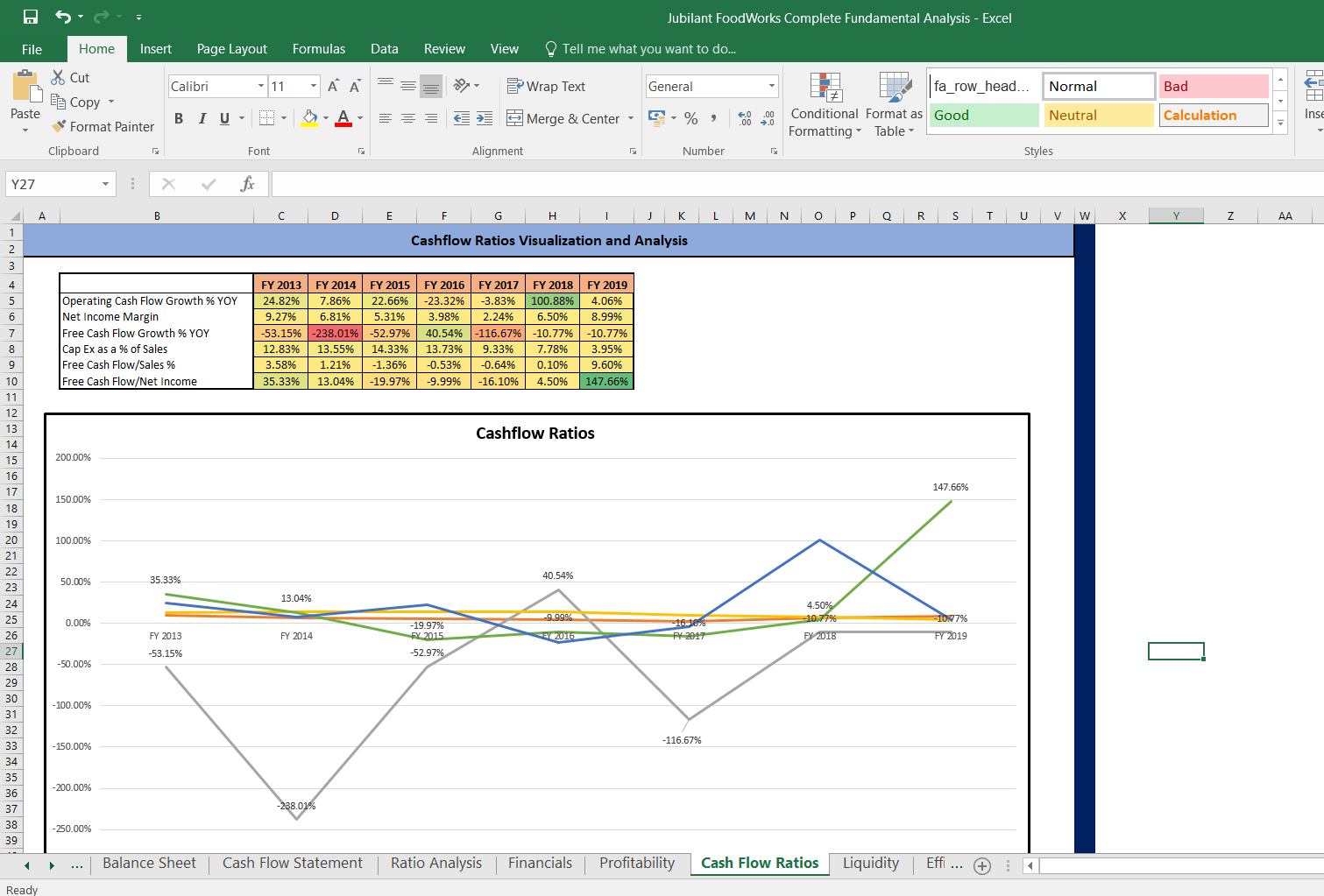Open the Liquidity worksheet tab
The width and height of the screenshot is (1324, 896).
pyautogui.click(x=871, y=864)
